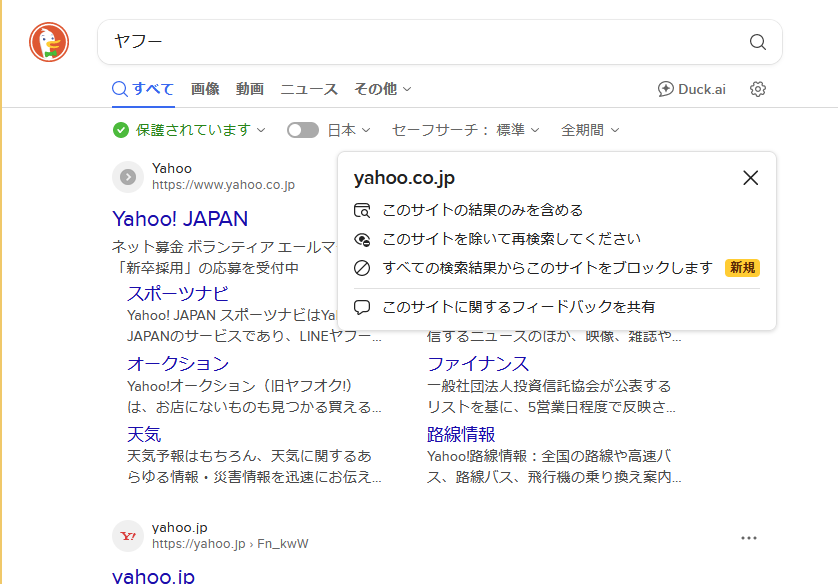This screenshot has height=584, width=838.
Task: Click the yahoo.co.jp popup heading
Action: coord(404,178)
